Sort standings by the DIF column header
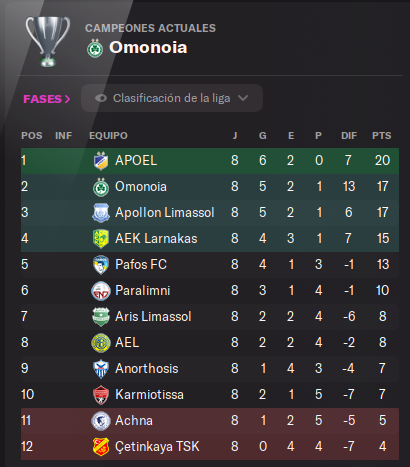This screenshot has width=410, height=467. coord(349,136)
